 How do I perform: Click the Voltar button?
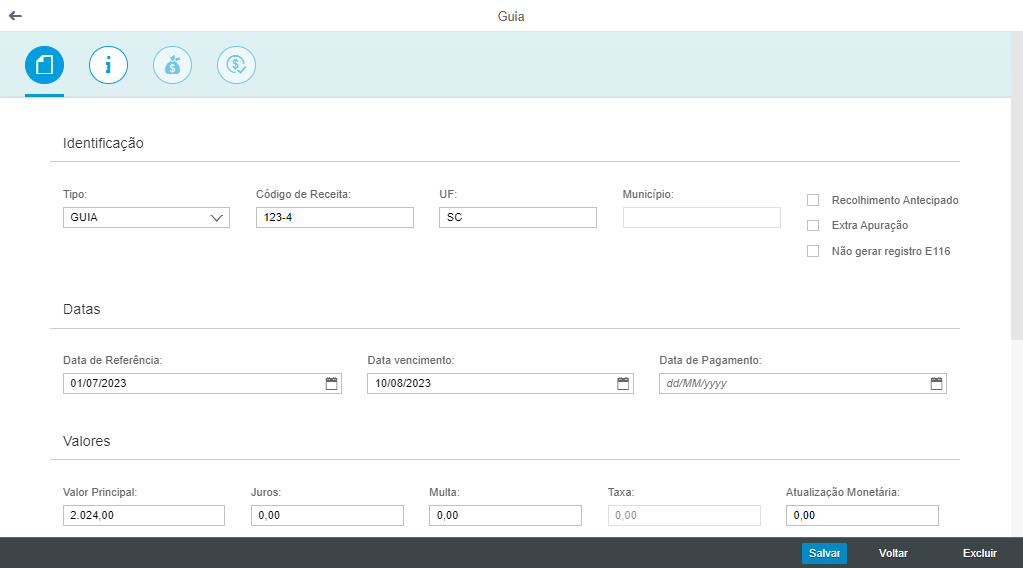(893, 553)
